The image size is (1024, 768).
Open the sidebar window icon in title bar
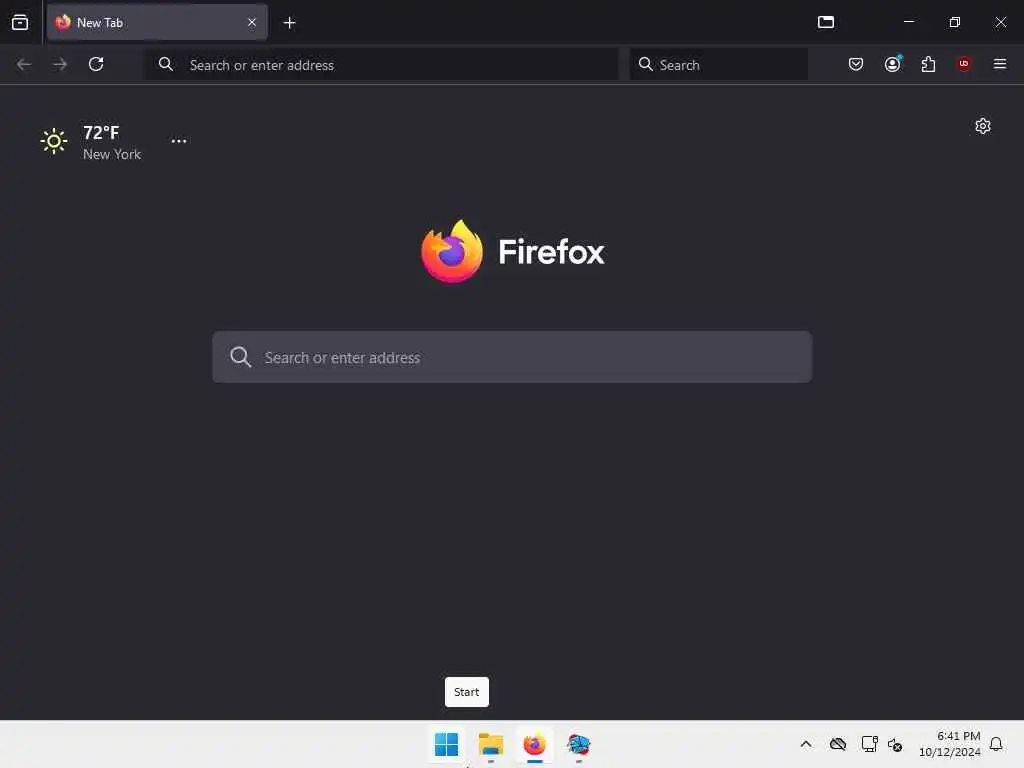826,22
